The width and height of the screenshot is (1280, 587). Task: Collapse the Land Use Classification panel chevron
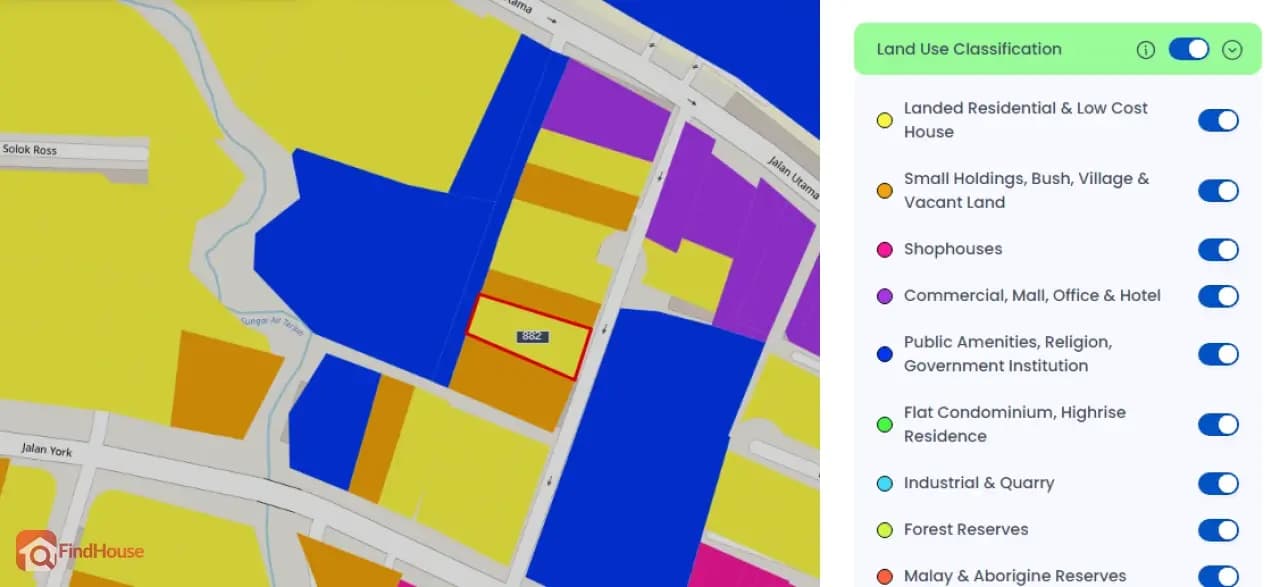click(1232, 50)
